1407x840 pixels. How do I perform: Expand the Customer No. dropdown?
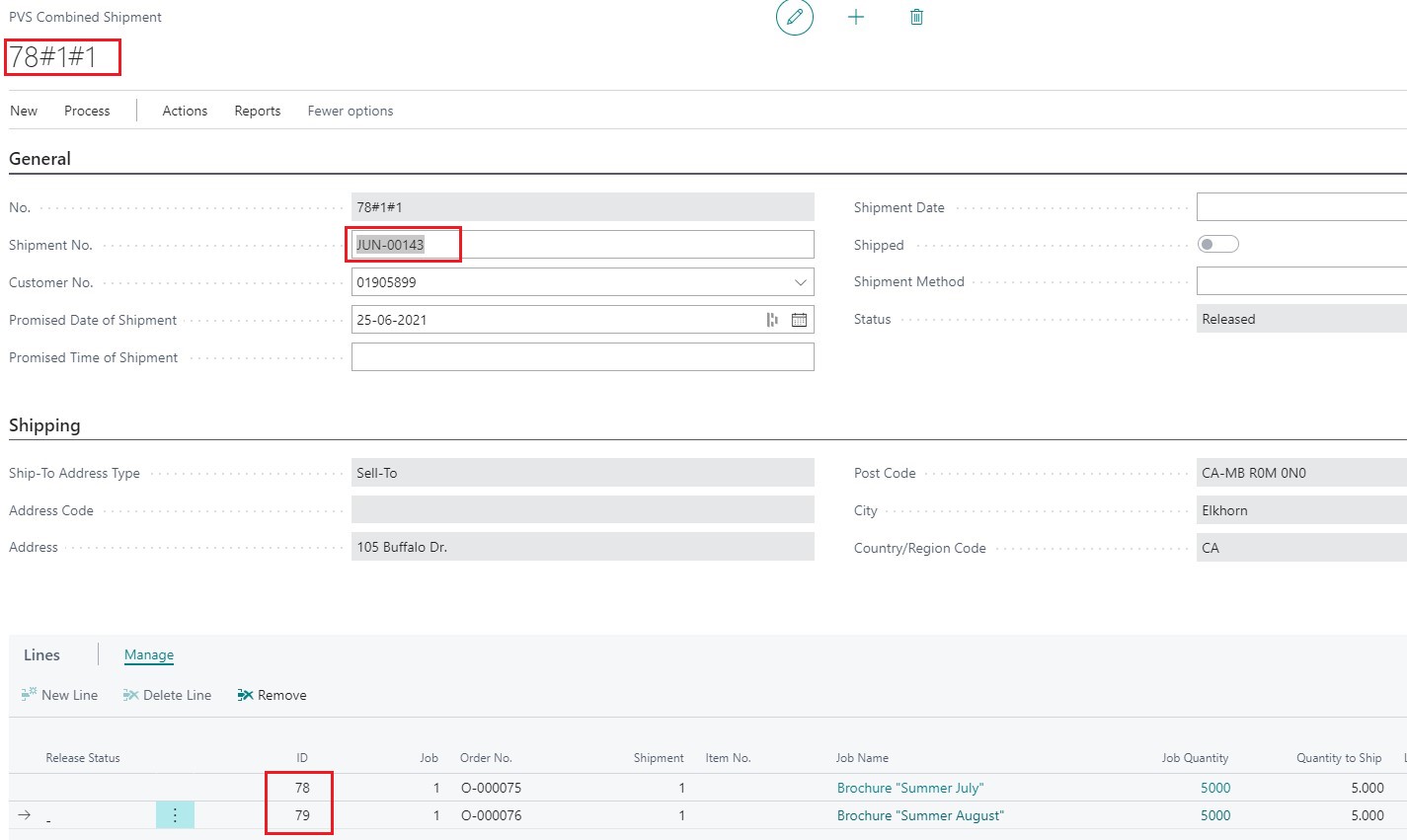click(800, 282)
